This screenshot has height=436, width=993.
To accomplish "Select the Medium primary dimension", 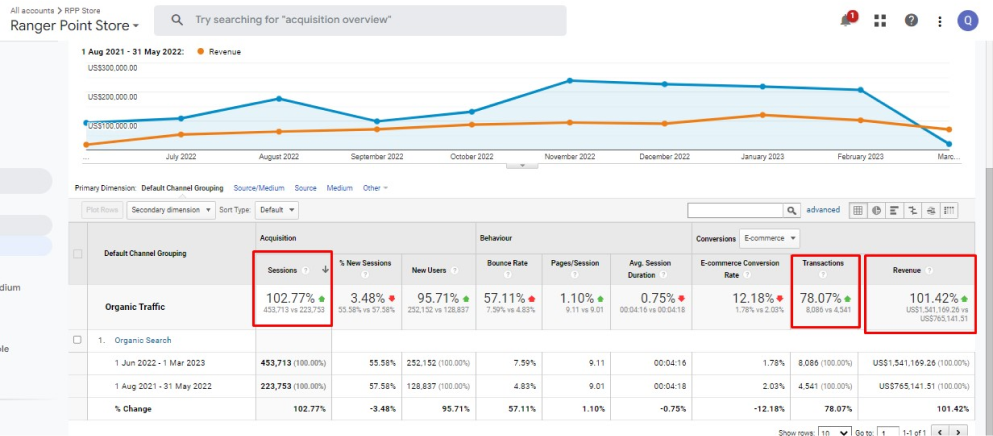I will coord(339,188).
